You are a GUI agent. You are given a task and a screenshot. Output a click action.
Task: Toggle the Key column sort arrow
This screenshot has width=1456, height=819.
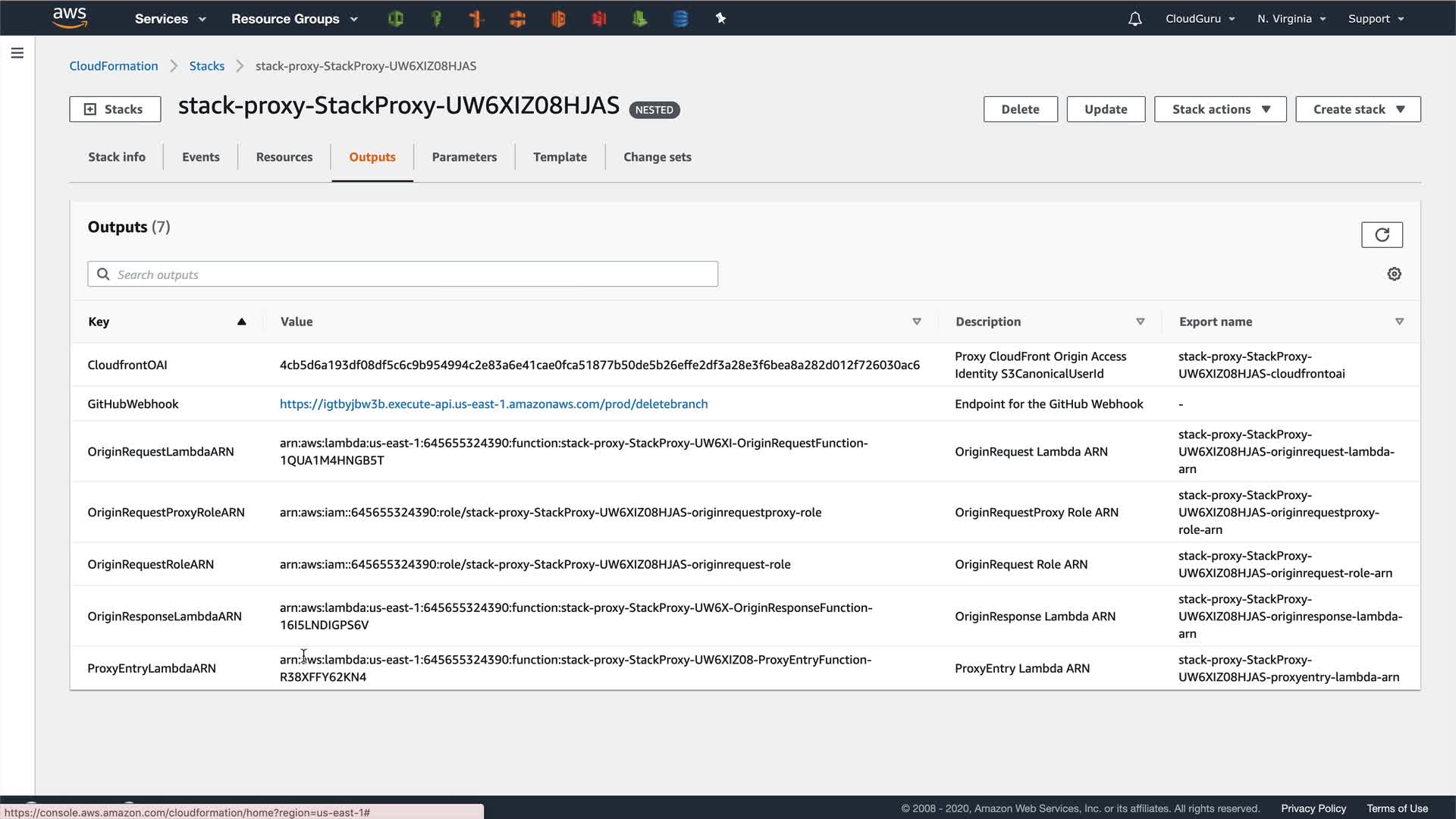pos(241,322)
